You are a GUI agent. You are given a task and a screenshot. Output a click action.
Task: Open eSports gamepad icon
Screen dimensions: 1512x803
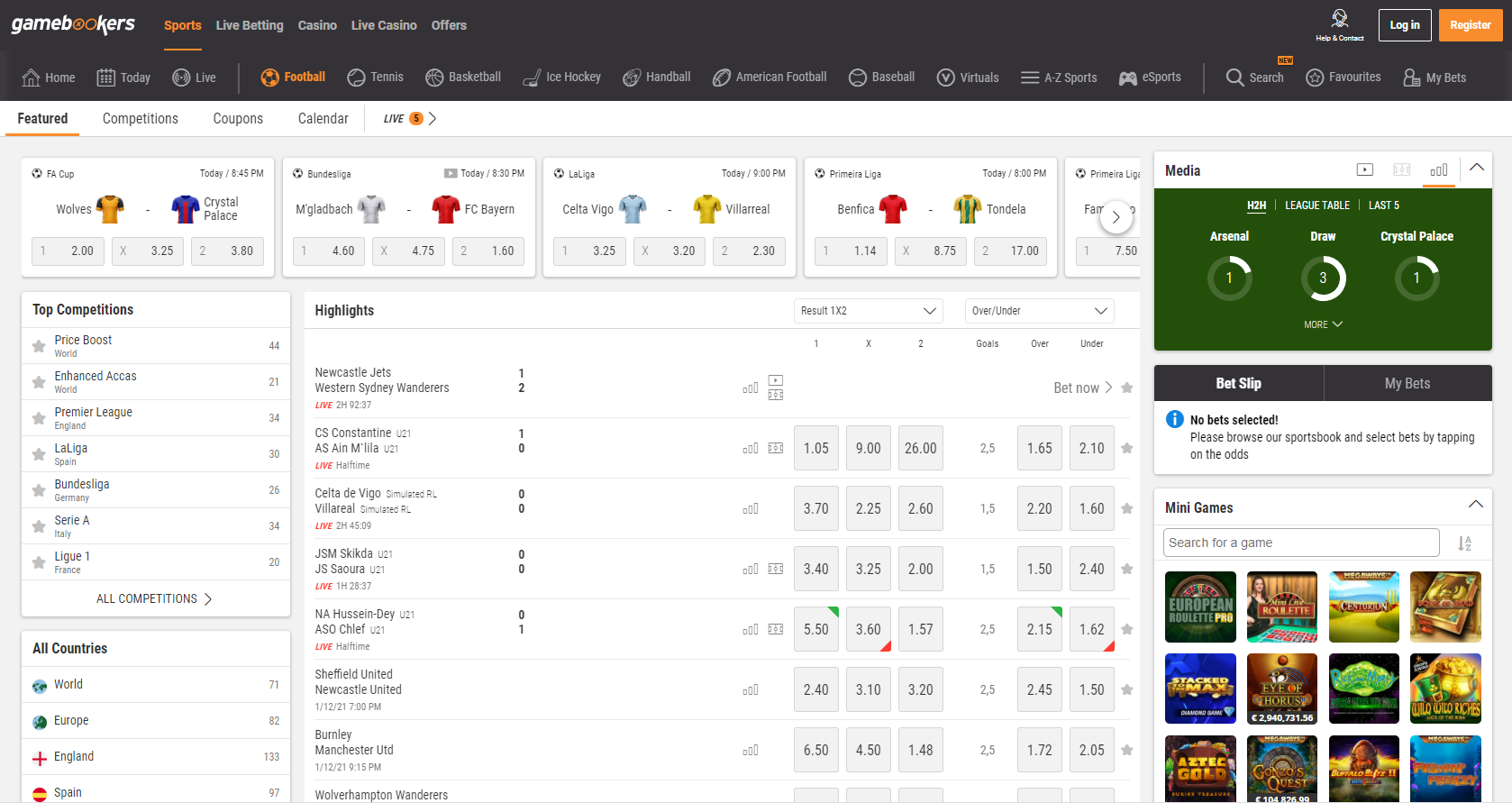click(x=1127, y=78)
